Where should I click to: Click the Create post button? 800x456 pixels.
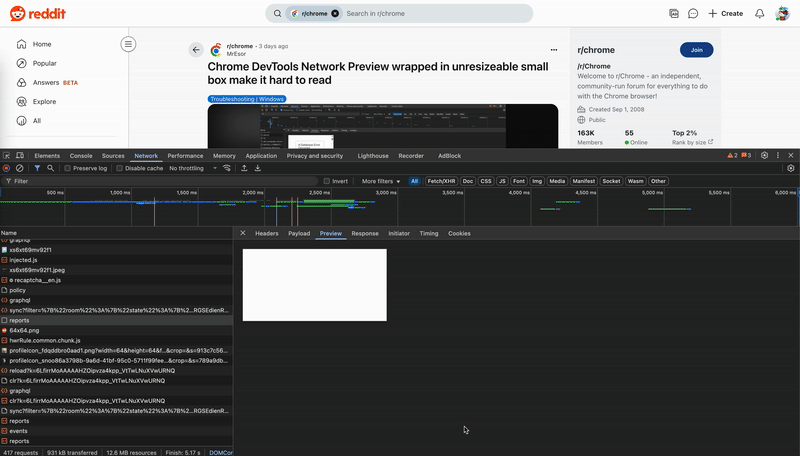click(726, 14)
